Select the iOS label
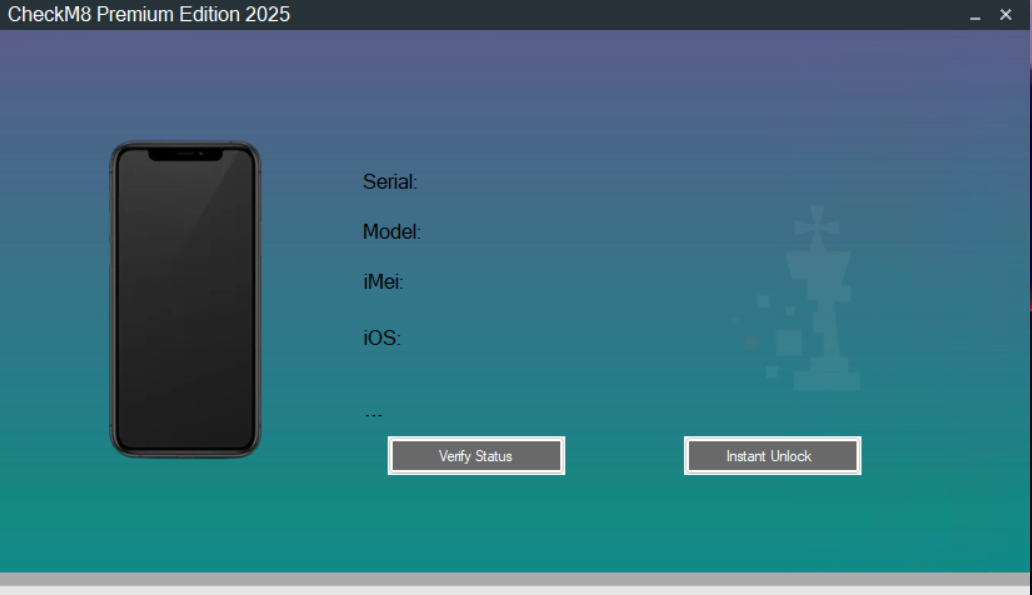This screenshot has width=1032, height=595. [x=381, y=338]
